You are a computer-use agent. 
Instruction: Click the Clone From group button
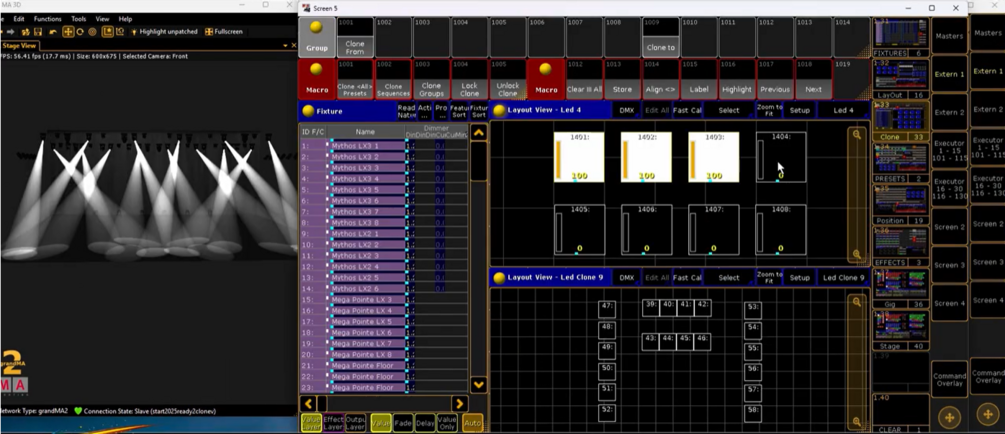[x=354, y=37]
